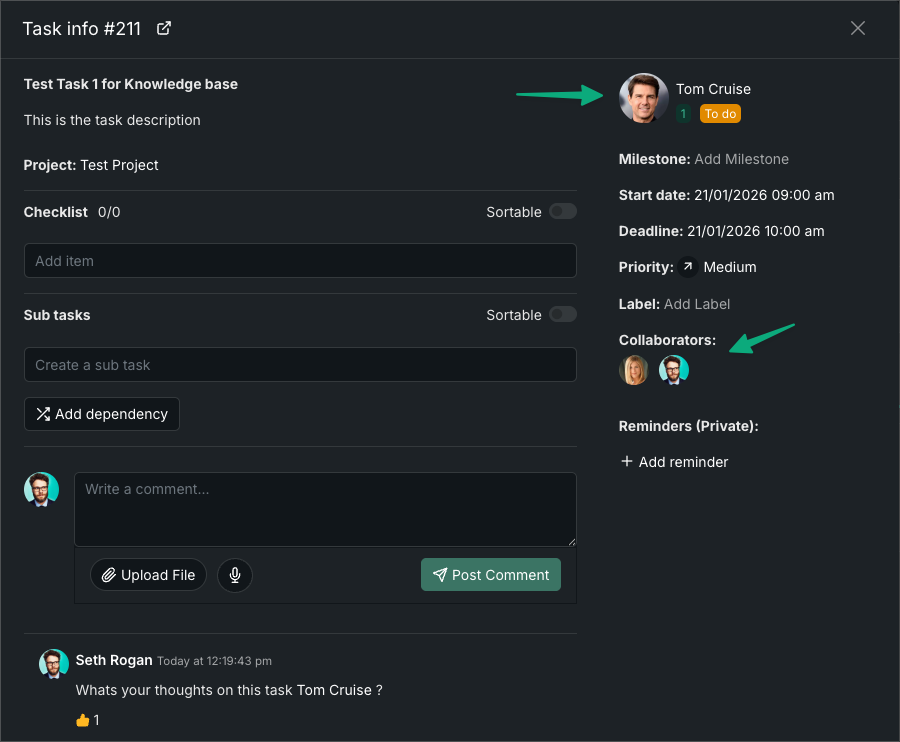This screenshot has width=900, height=742.
Task: Enable the Sub tasks Sortable switch
Action: point(563,315)
